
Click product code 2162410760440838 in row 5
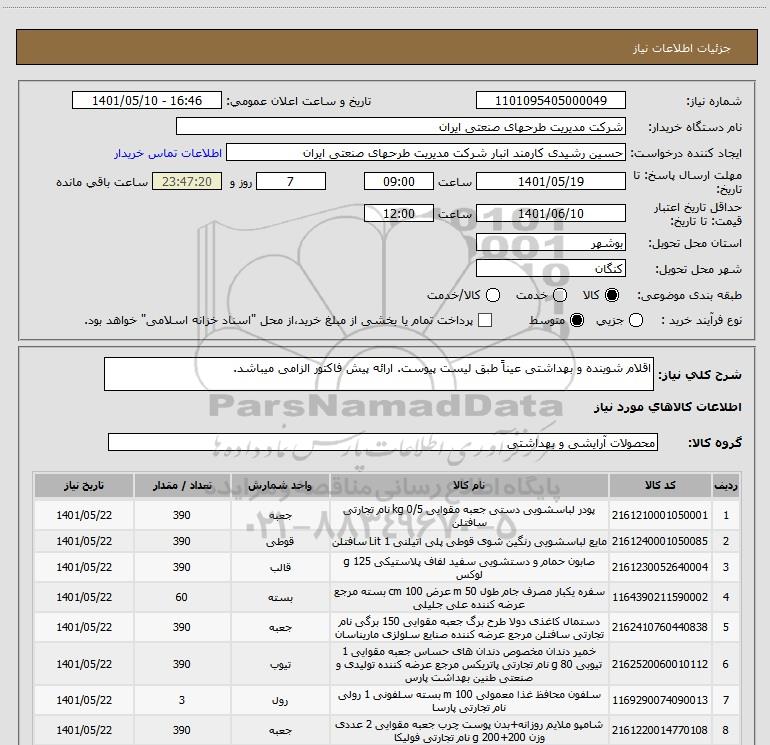tap(660, 627)
